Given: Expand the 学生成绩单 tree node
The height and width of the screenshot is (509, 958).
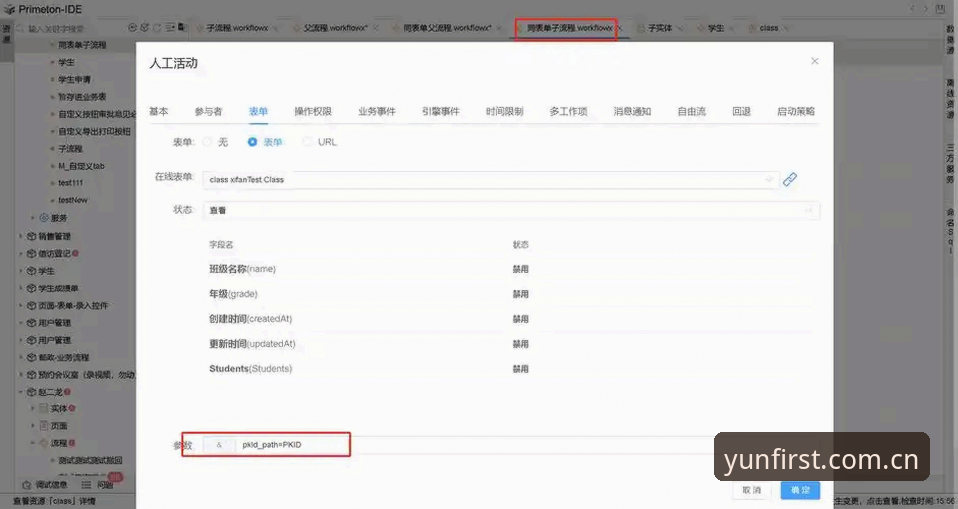Looking at the screenshot, I should tap(21, 288).
